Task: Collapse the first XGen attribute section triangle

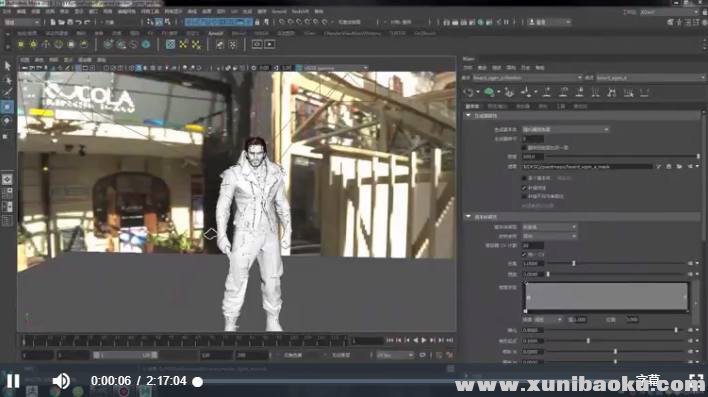Action: point(468,116)
